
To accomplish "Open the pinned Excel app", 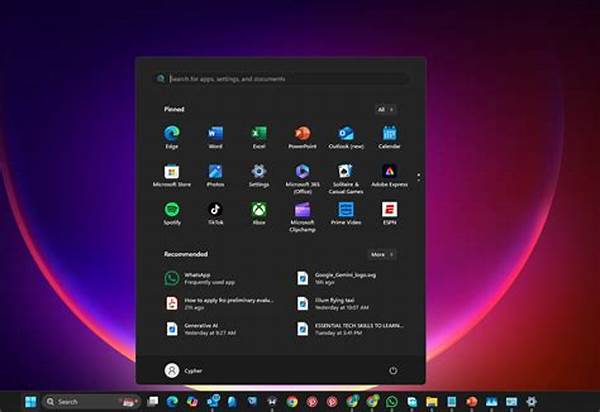I will [x=259, y=137].
